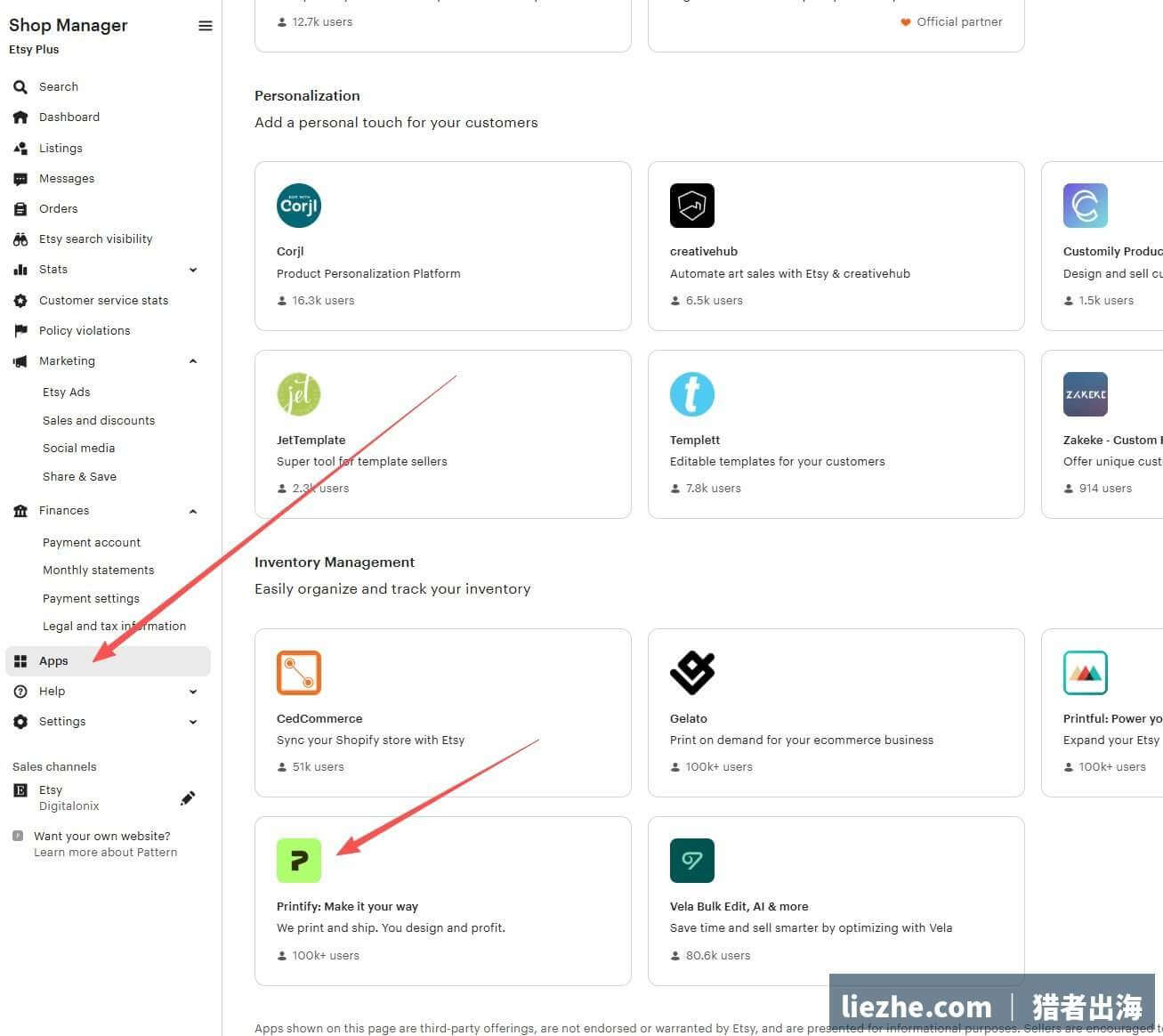
Task: Click Learn more about Pattern link
Action: coord(106,853)
